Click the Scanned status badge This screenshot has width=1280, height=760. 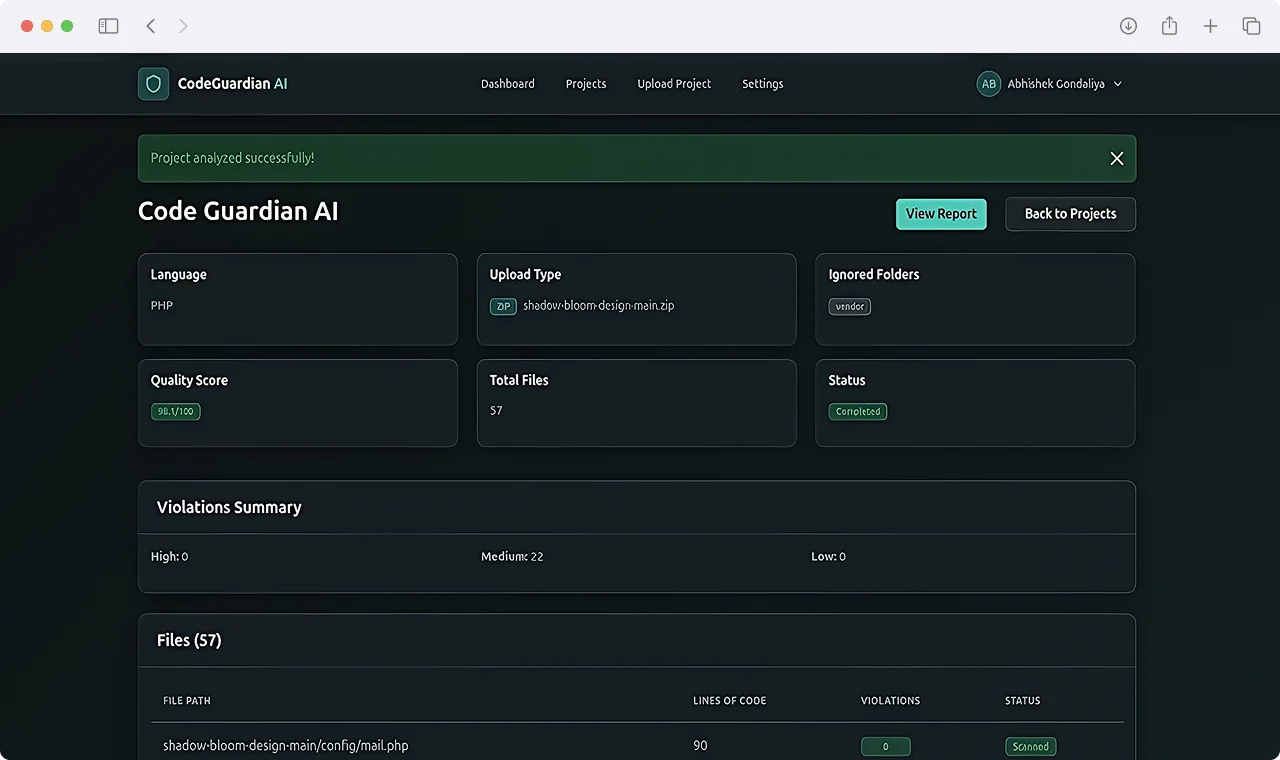pos(1031,746)
